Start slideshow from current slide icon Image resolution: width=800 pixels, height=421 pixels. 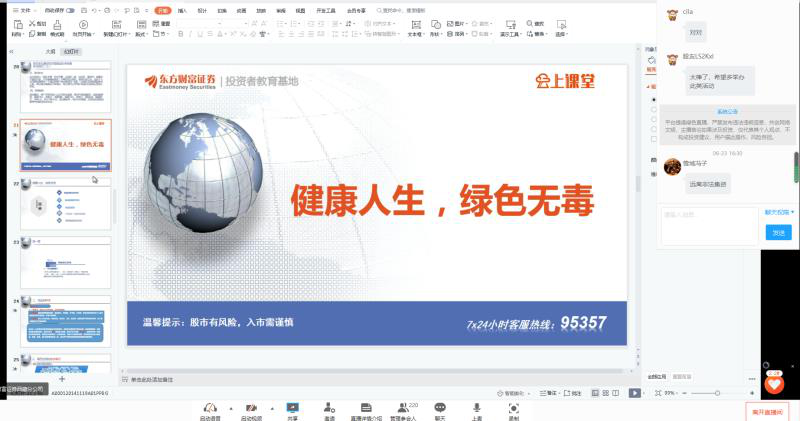point(84,24)
